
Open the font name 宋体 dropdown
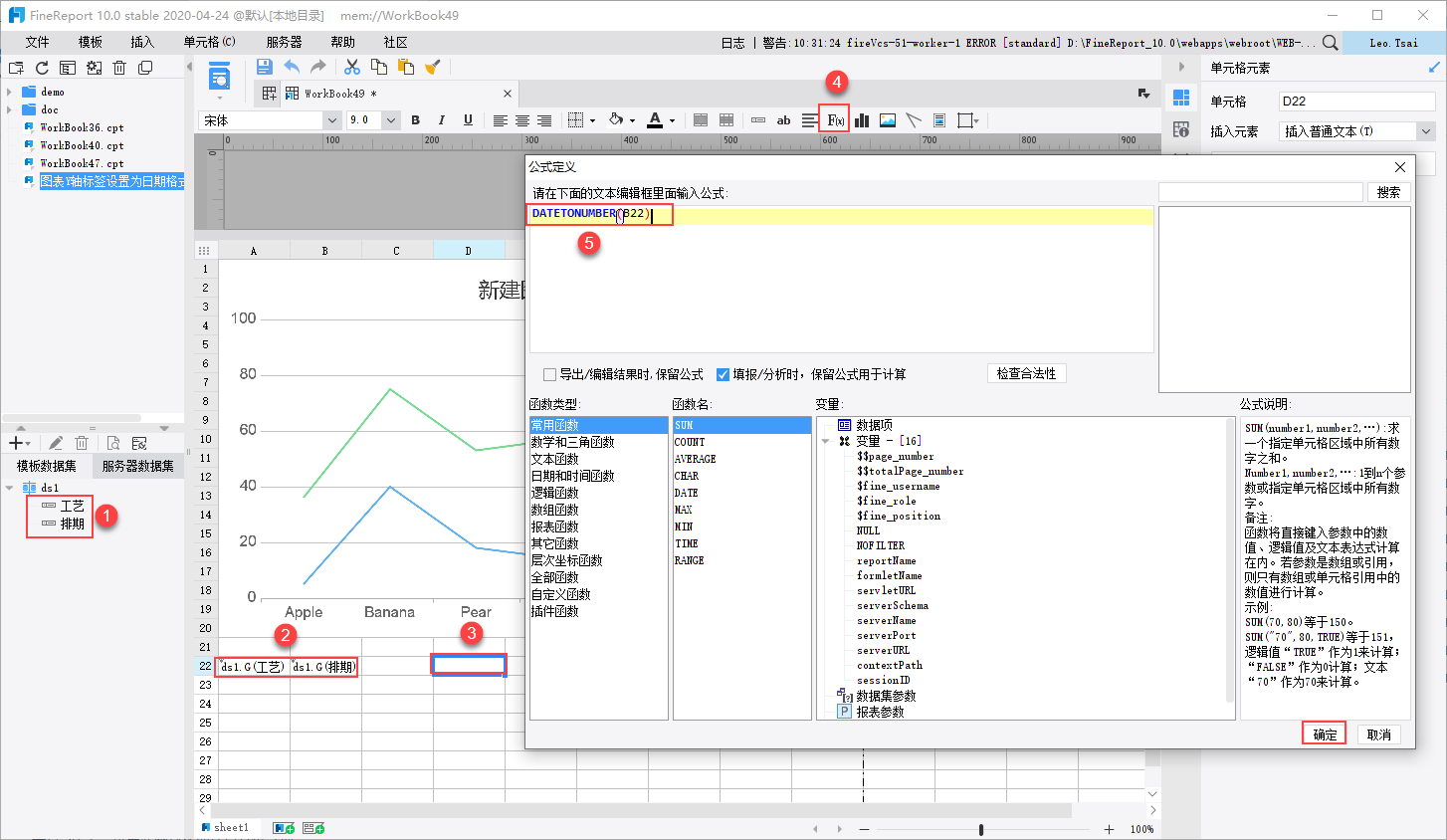click(332, 120)
